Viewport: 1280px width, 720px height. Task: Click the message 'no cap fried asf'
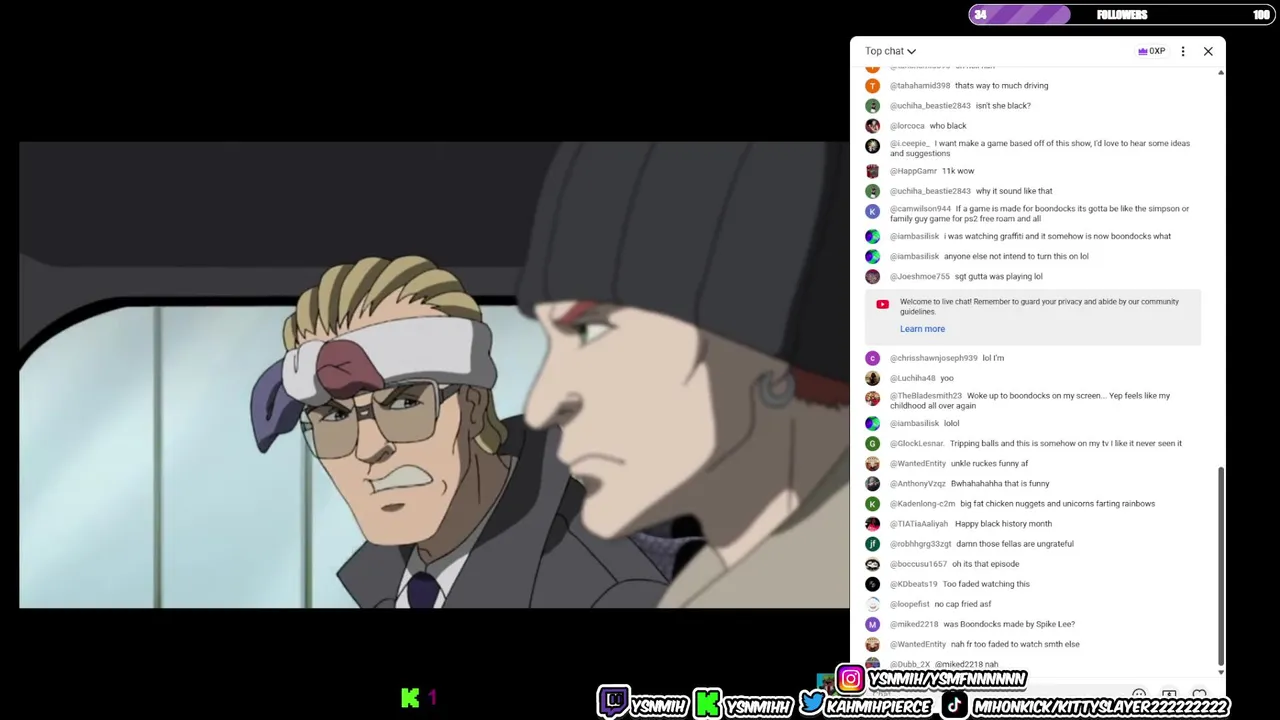[x=963, y=604]
